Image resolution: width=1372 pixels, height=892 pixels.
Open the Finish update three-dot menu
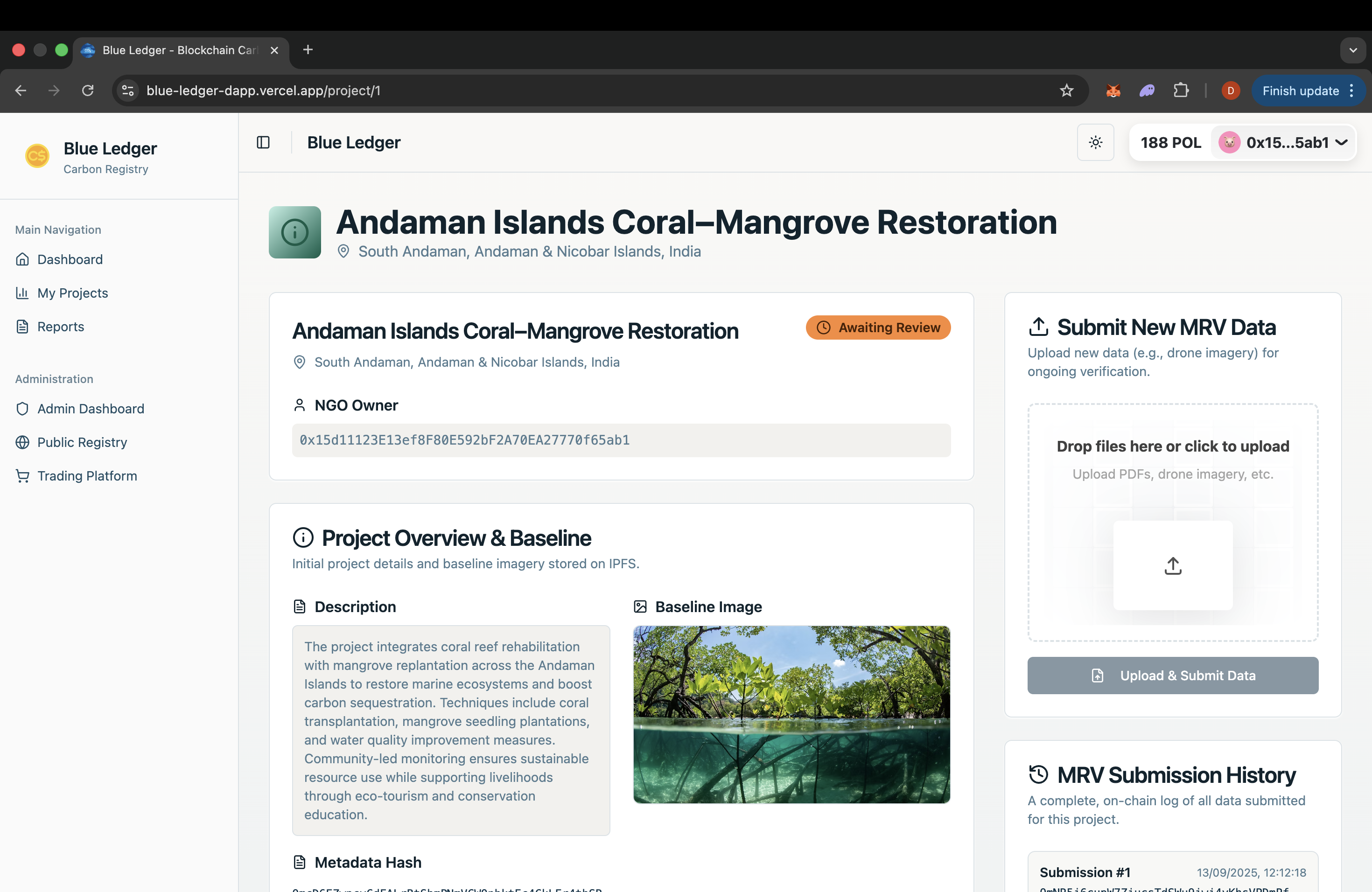[1352, 91]
